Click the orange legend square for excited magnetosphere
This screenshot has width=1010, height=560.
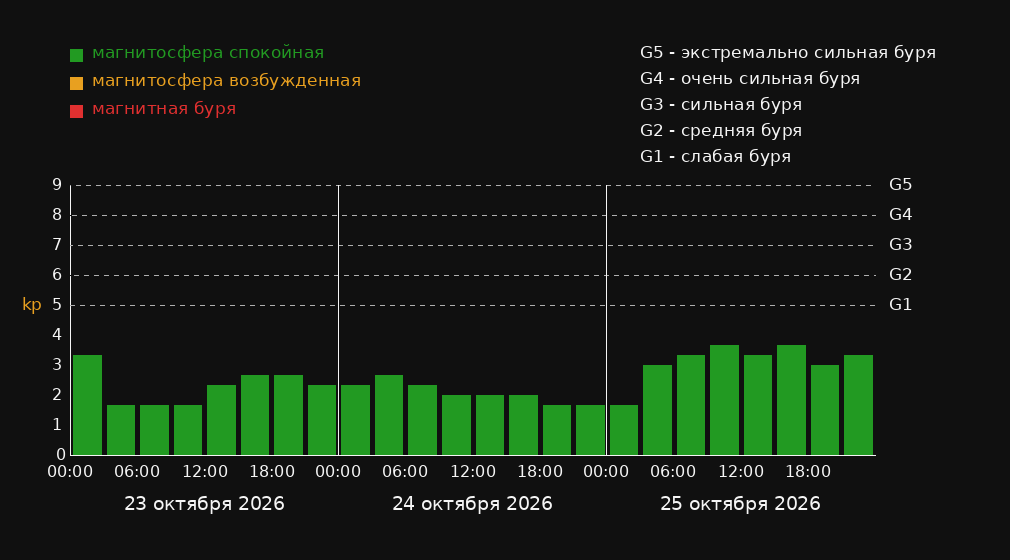coord(76,83)
